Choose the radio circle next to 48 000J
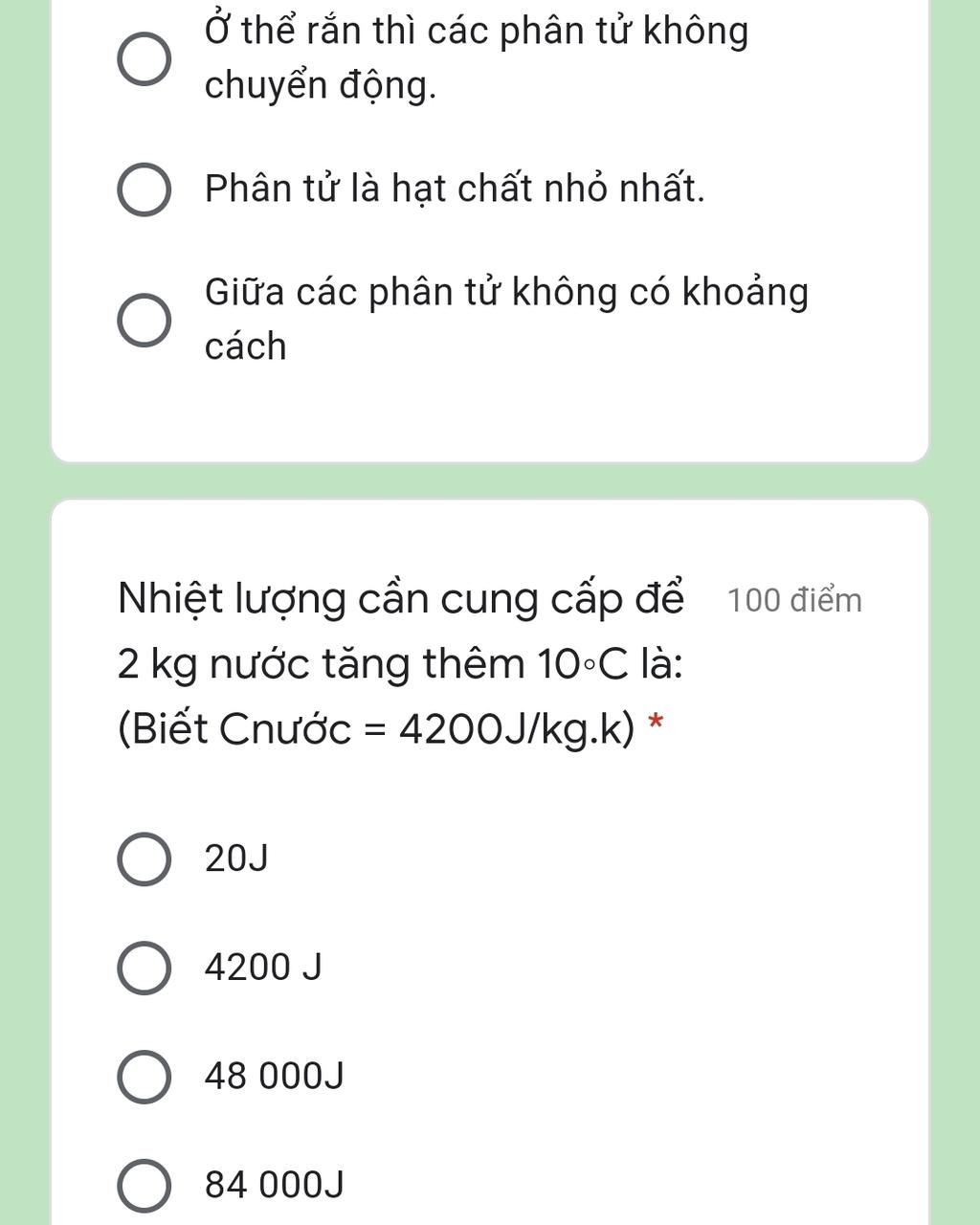Image resolution: width=980 pixels, height=1225 pixels. pyautogui.click(x=145, y=1076)
